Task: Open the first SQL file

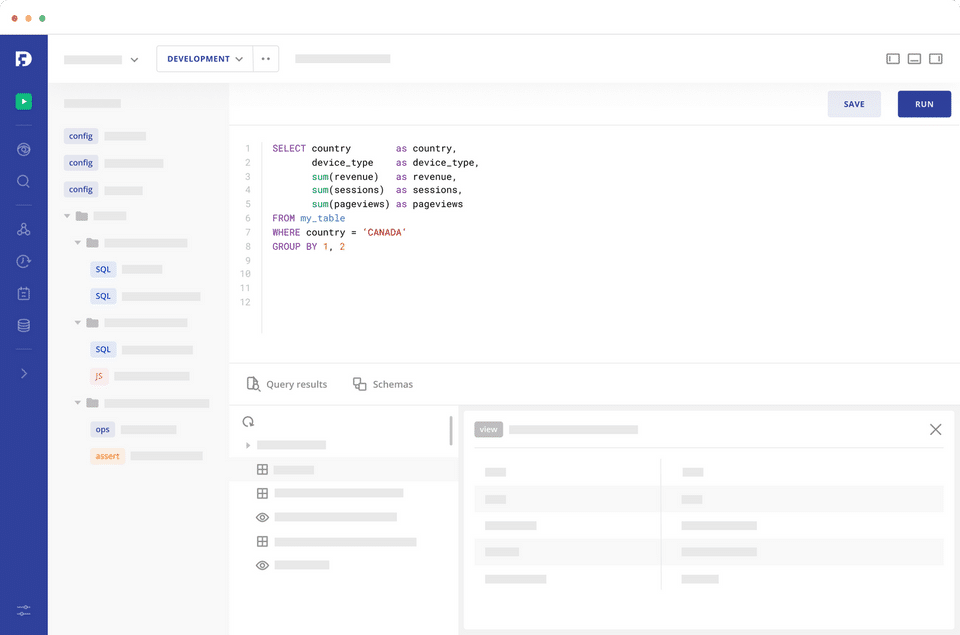Action: [126, 269]
